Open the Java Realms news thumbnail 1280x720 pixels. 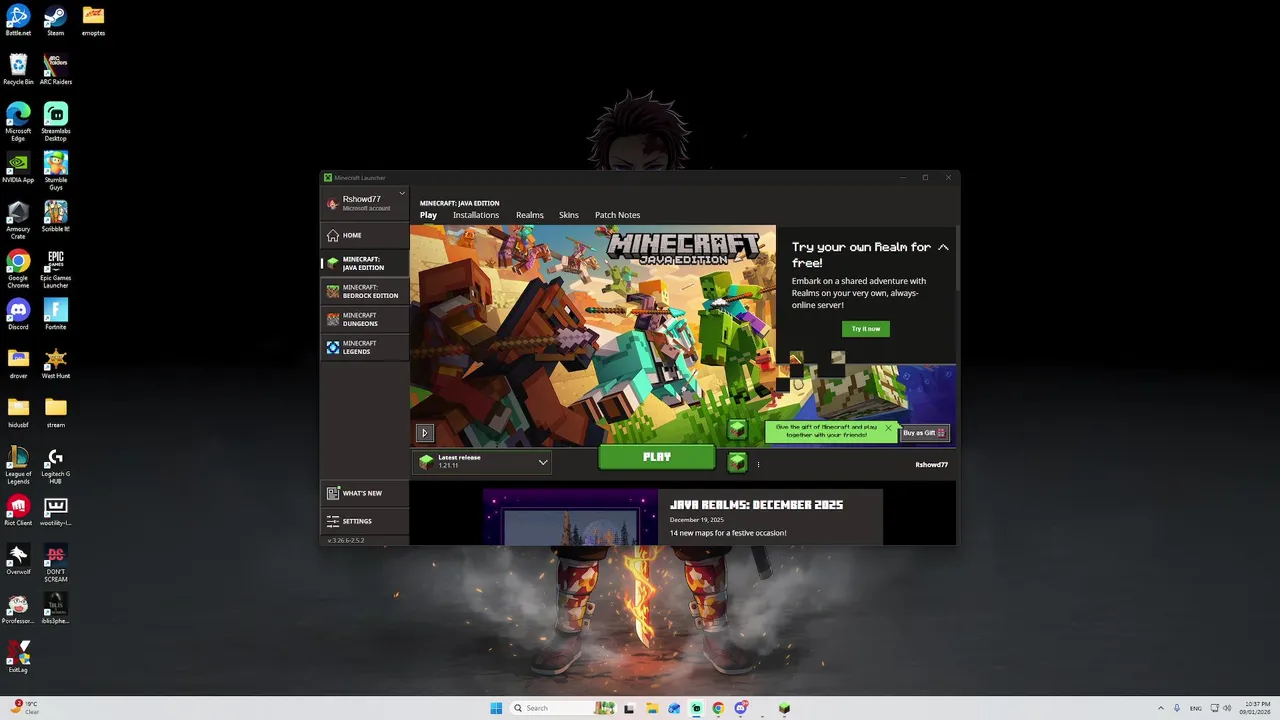[x=570, y=517]
